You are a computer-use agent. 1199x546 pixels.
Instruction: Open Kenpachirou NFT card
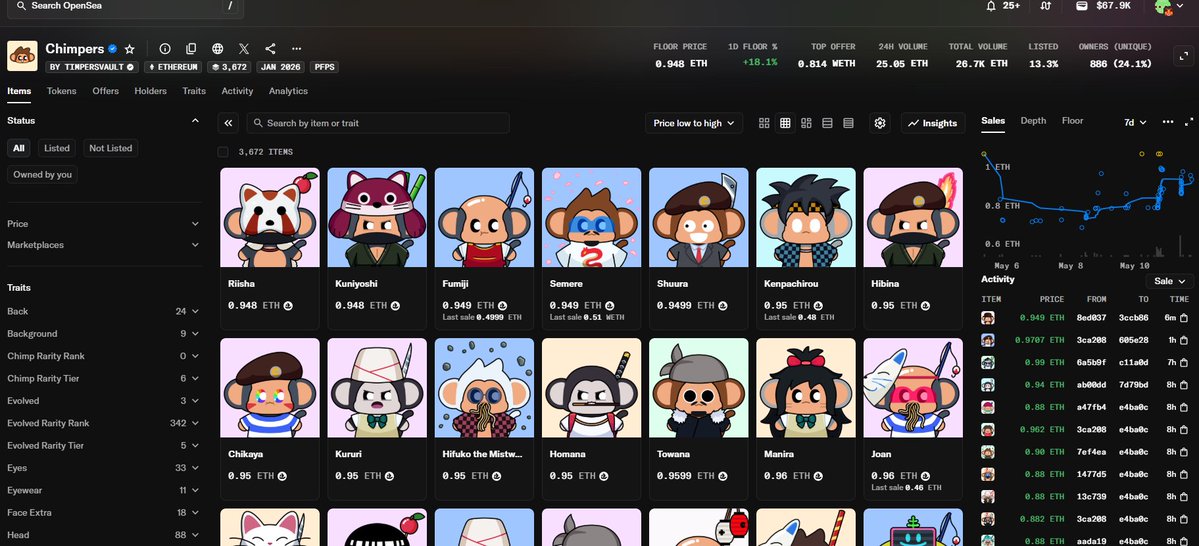[x=806, y=249]
